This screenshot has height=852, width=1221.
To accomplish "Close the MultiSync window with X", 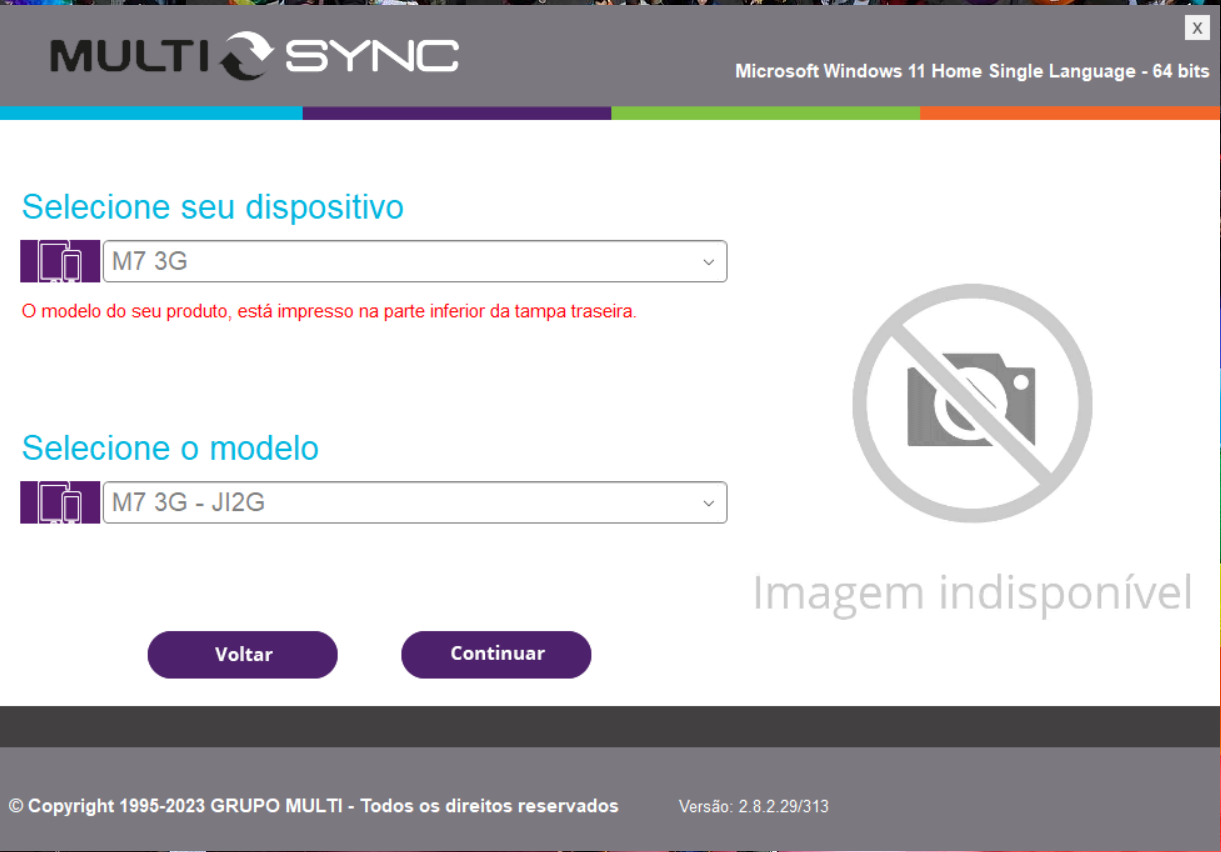I will tap(1197, 28).
